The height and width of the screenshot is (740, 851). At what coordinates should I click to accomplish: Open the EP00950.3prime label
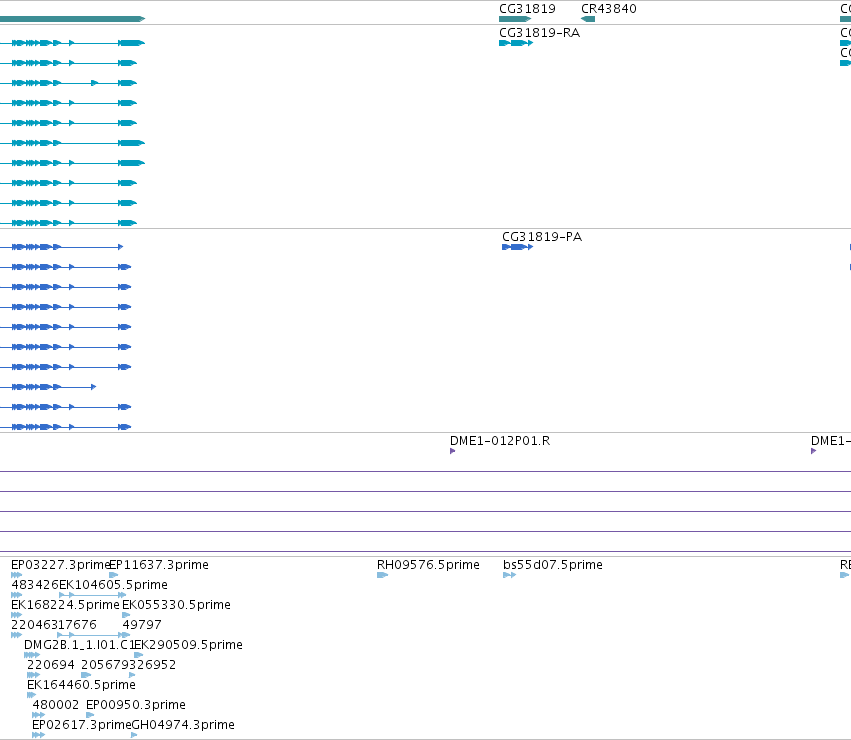tap(136, 705)
